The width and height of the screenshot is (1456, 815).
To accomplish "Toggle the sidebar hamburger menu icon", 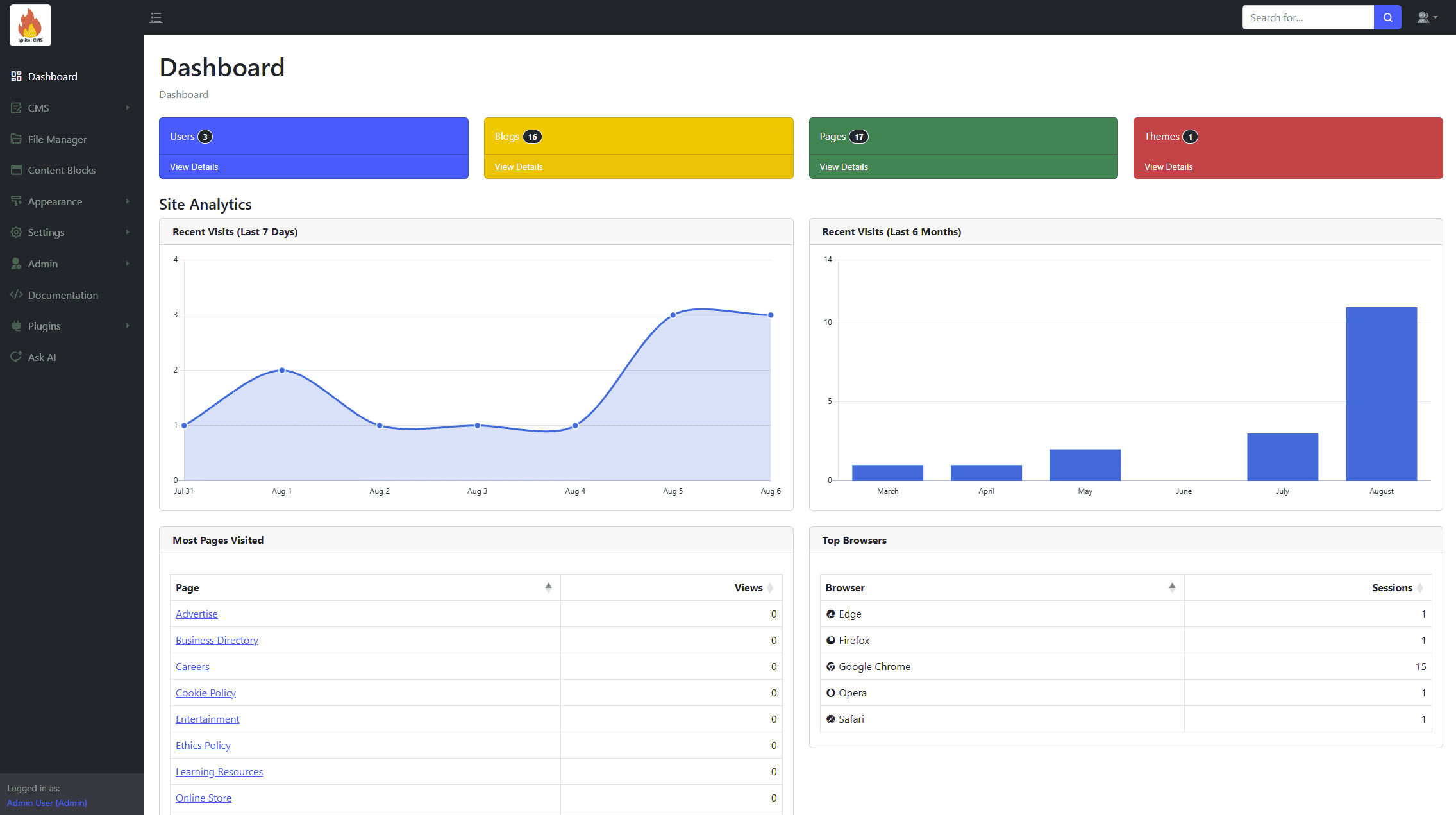I will pyautogui.click(x=156, y=17).
